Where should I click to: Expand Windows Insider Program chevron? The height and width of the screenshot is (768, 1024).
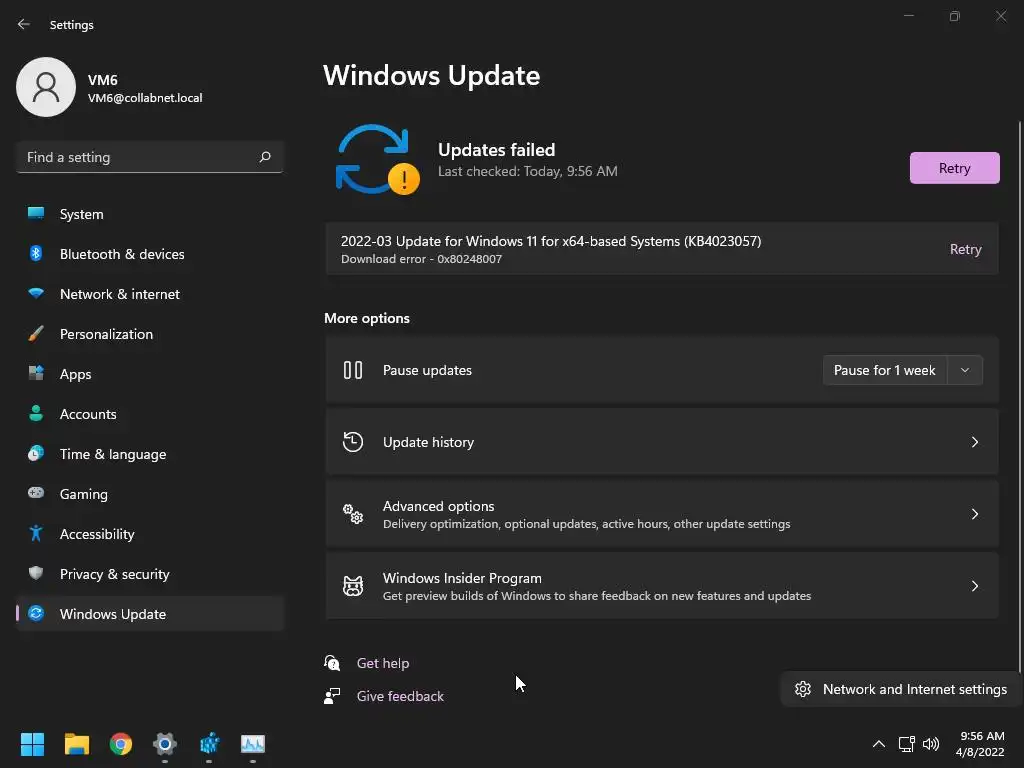[x=974, y=586]
